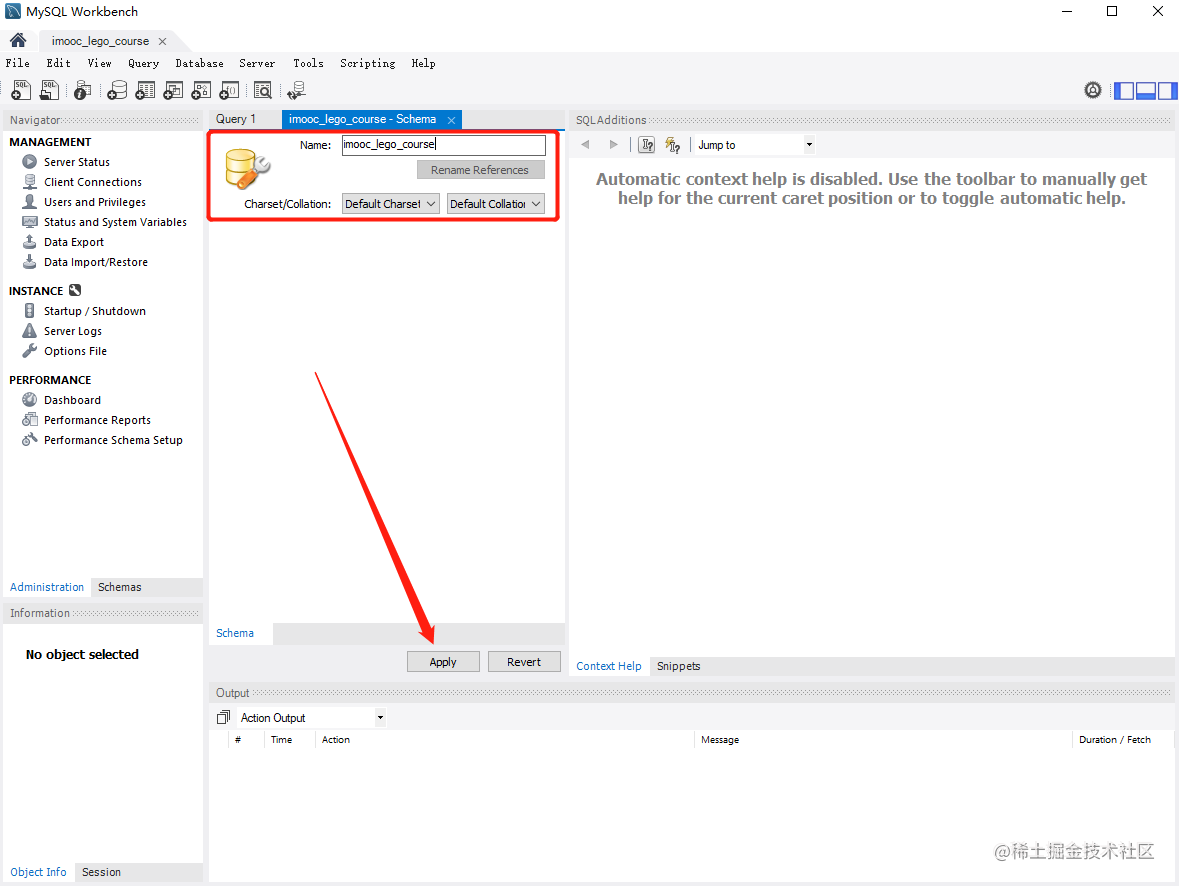The image size is (1179, 886).
Task: Open the Default Charset dropdown
Action: coord(390,204)
